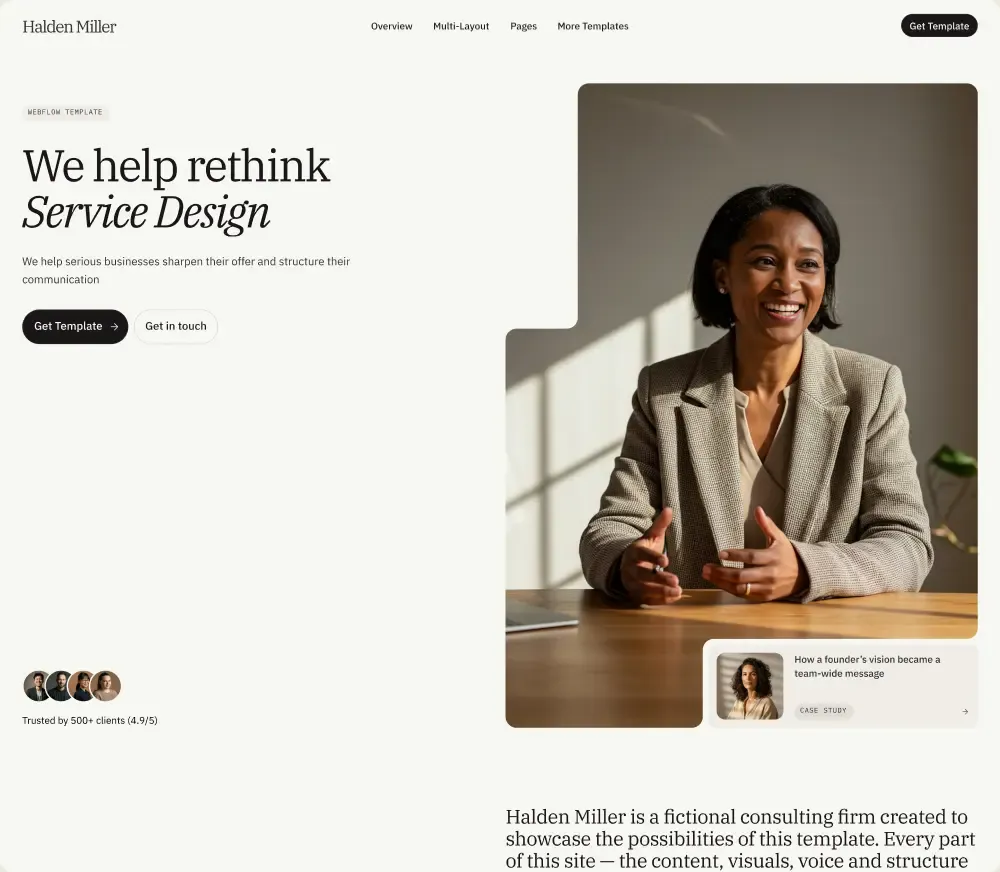Click the Webflow Template tag
This screenshot has width=1000, height=872.
[65, 112]
